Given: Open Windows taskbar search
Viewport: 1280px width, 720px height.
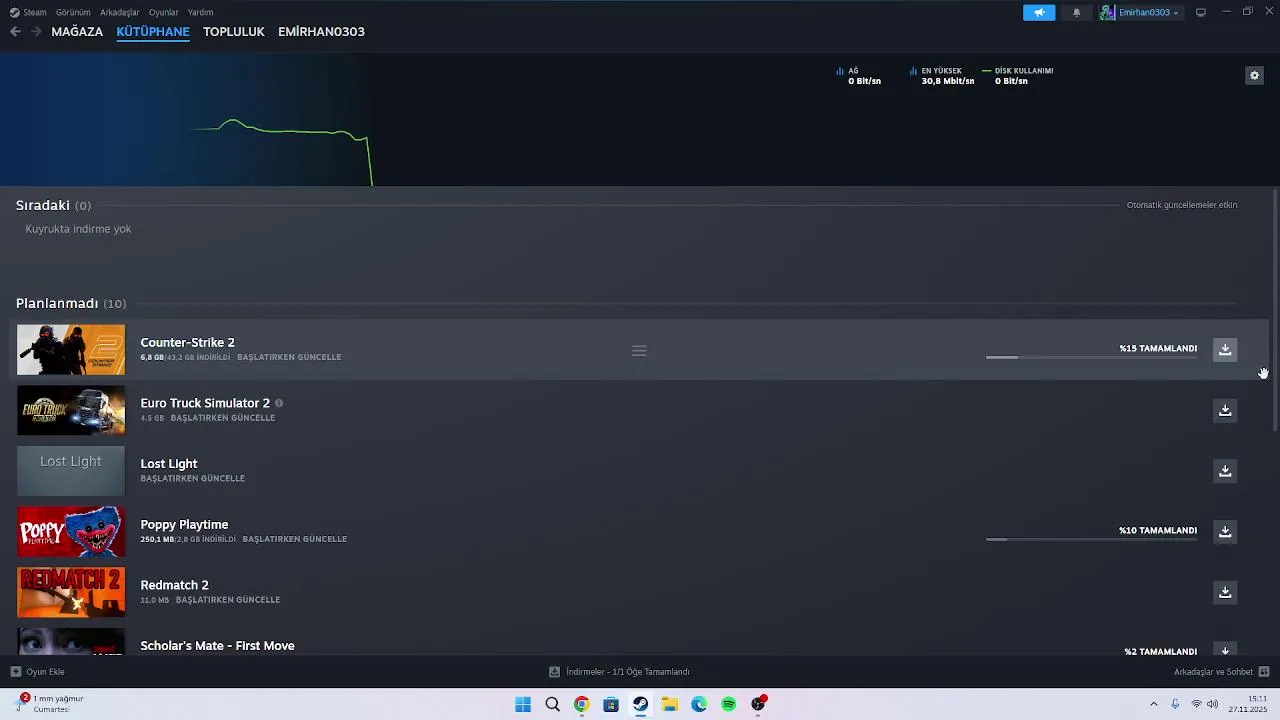Looking at the screenshot, I should [x=552, y=704].
